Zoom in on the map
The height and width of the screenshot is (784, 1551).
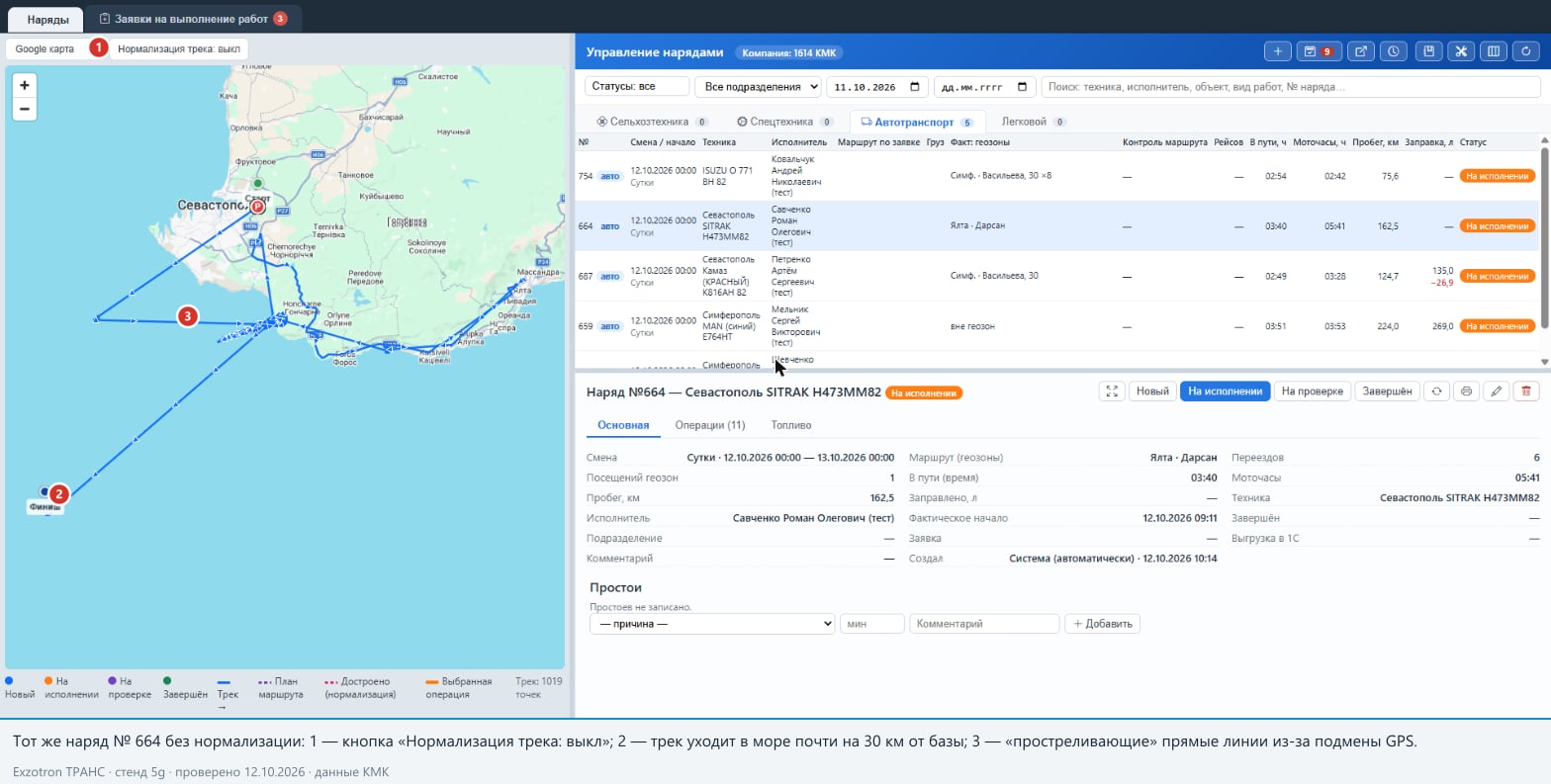pyautogui.click(x=25, y=85)
